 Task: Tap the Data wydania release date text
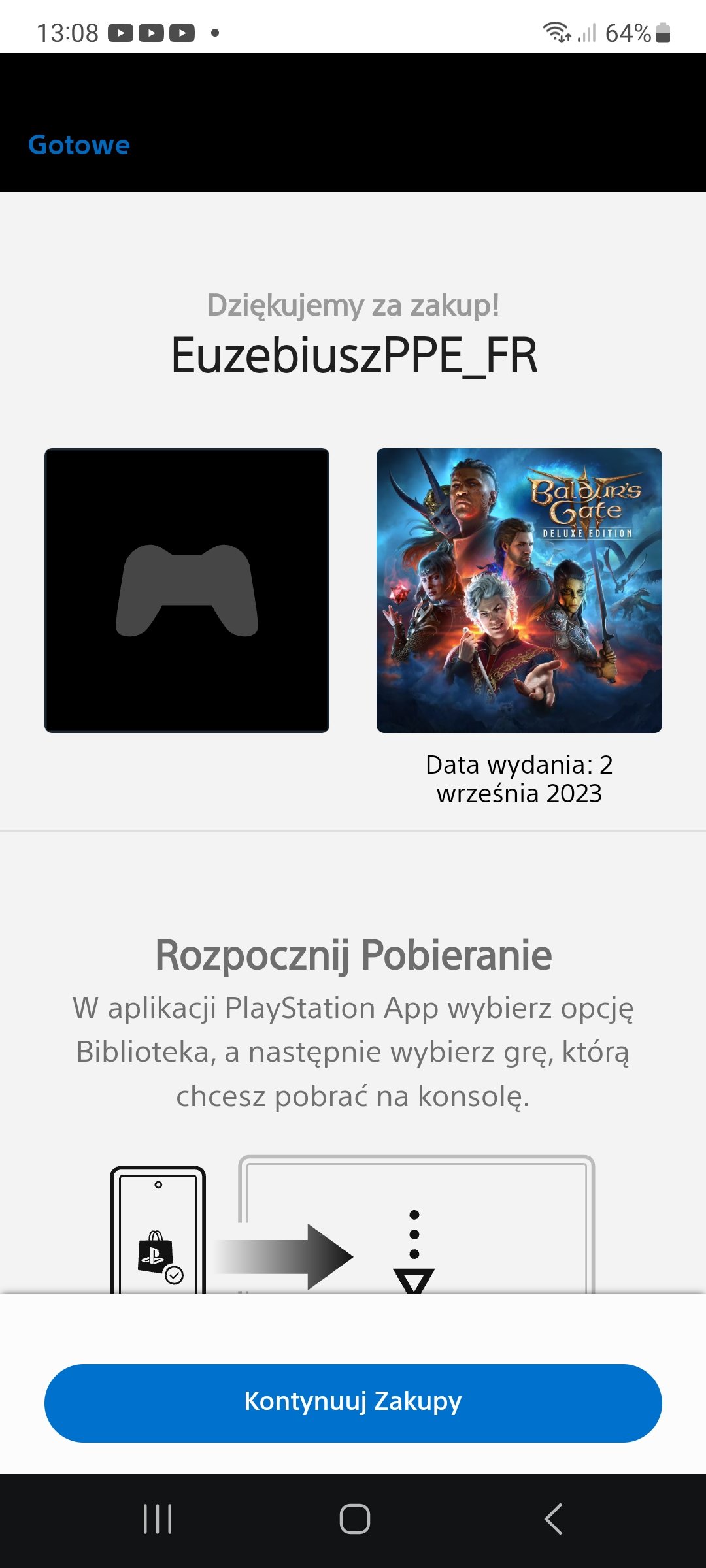(x=519, y=779)
